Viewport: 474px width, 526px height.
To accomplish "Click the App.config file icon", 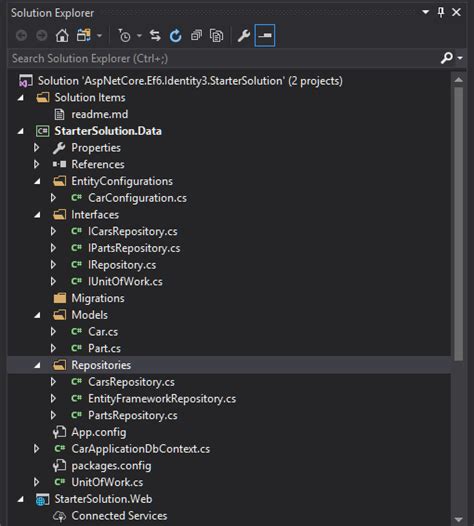I will coord(59,432).
